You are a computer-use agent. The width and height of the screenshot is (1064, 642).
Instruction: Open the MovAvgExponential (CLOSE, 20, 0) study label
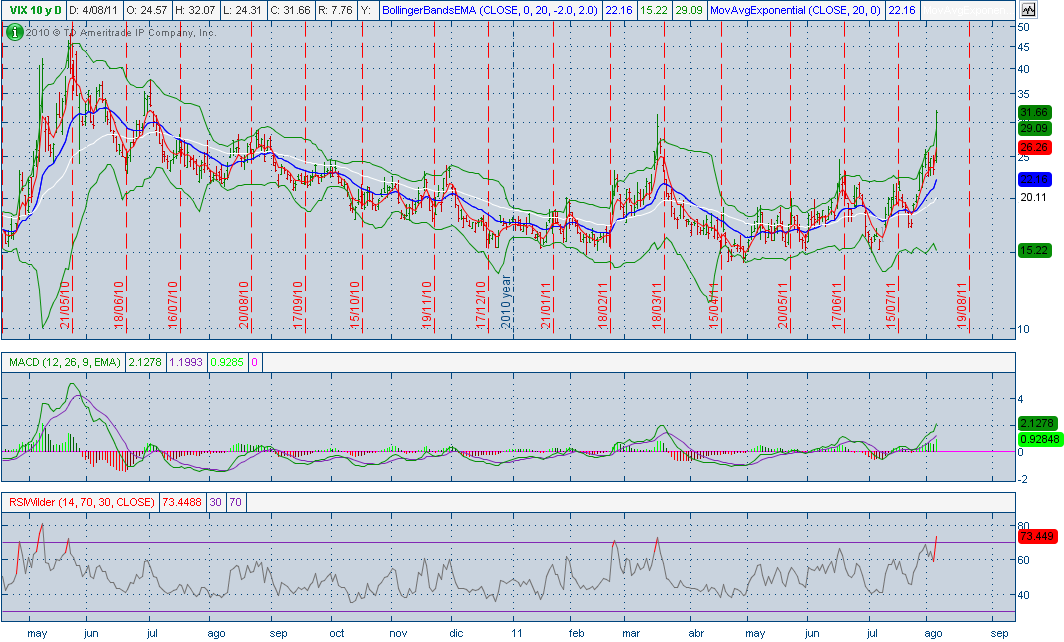[795, 10]
